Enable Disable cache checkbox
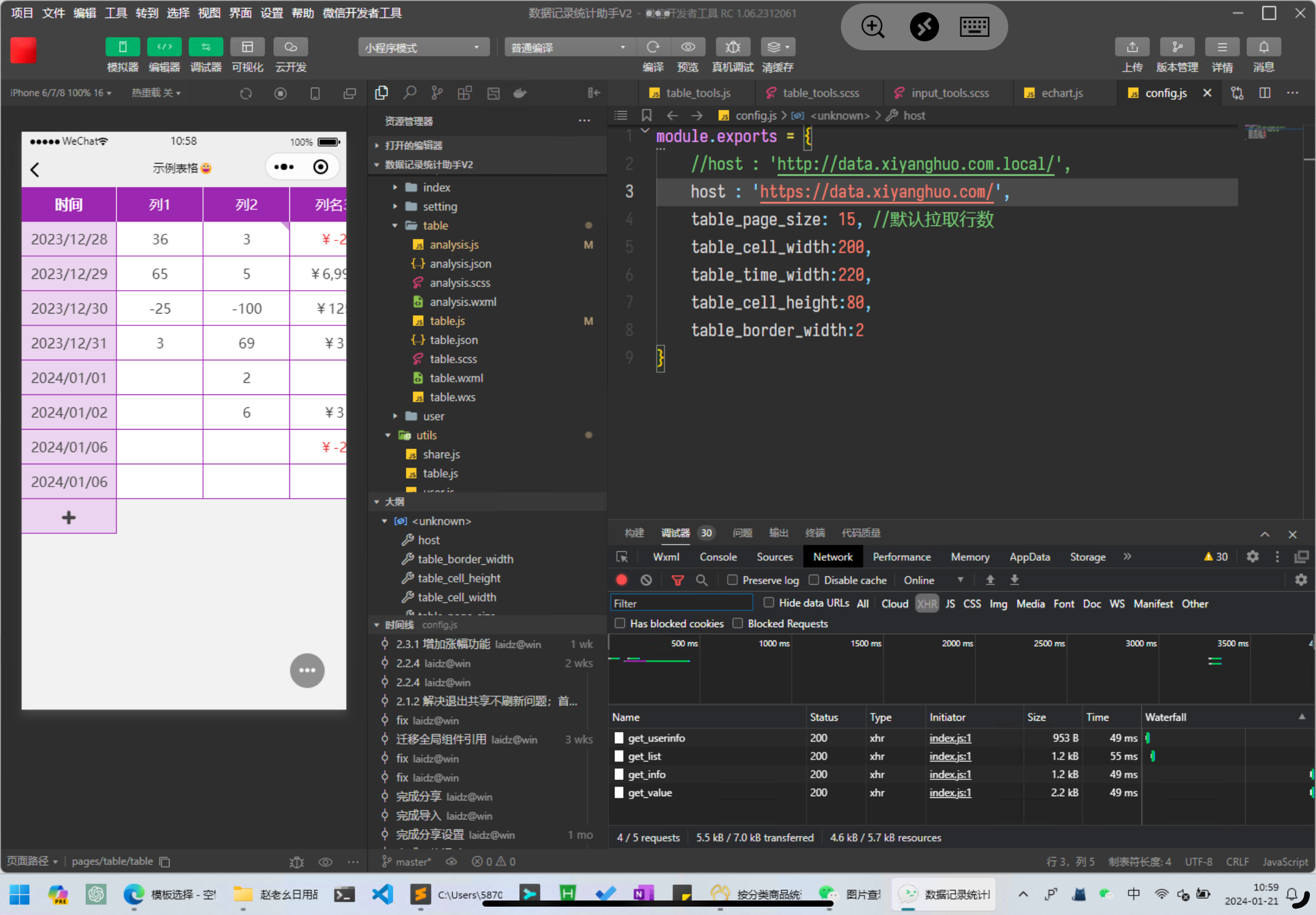This screenshot has height=915, width=1316. pos(814,580)
